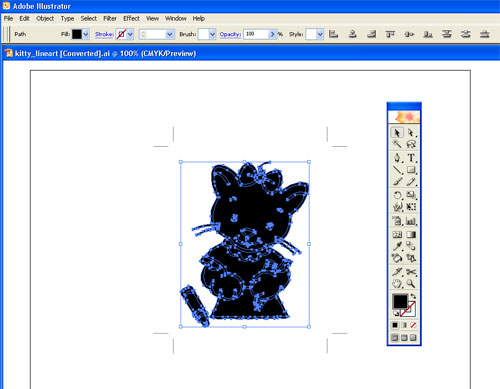
Task: Select the Zoom magnifier tool
Action: pos(411,284)
